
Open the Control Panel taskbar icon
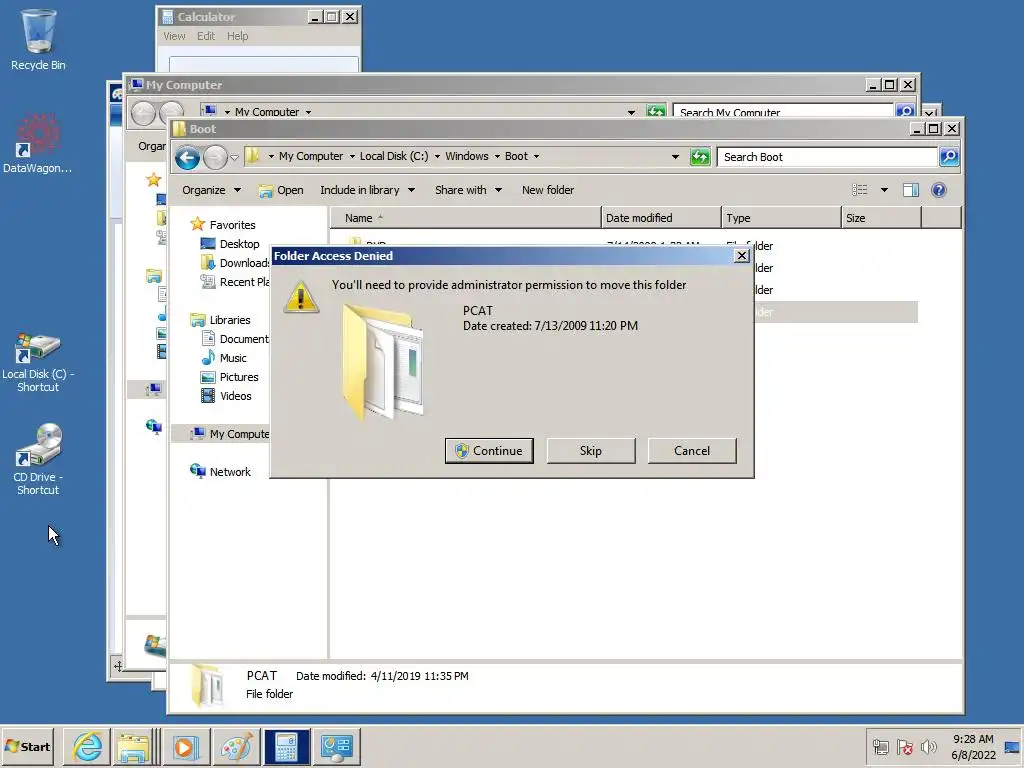[x=337, y=746]
